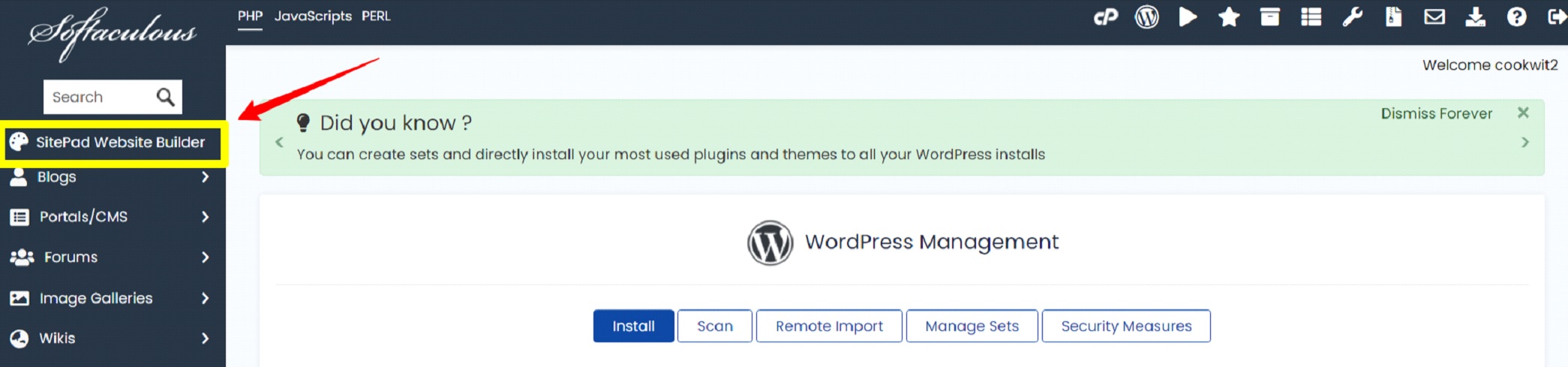Show all installations list icon
The height and width of the screenshot is (367, 1568).
tap(1311, 17)
